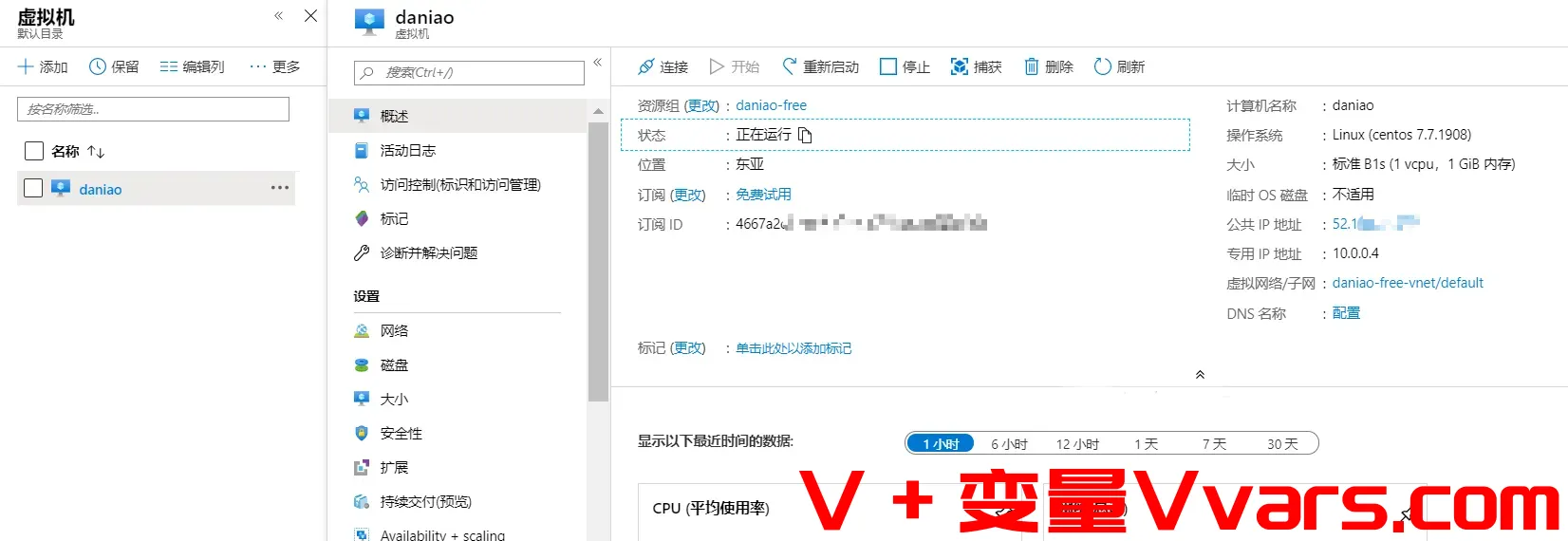Select the 12 hours (12 小时) range
The image size is (1568, 541).
(x=1077, y=443)
